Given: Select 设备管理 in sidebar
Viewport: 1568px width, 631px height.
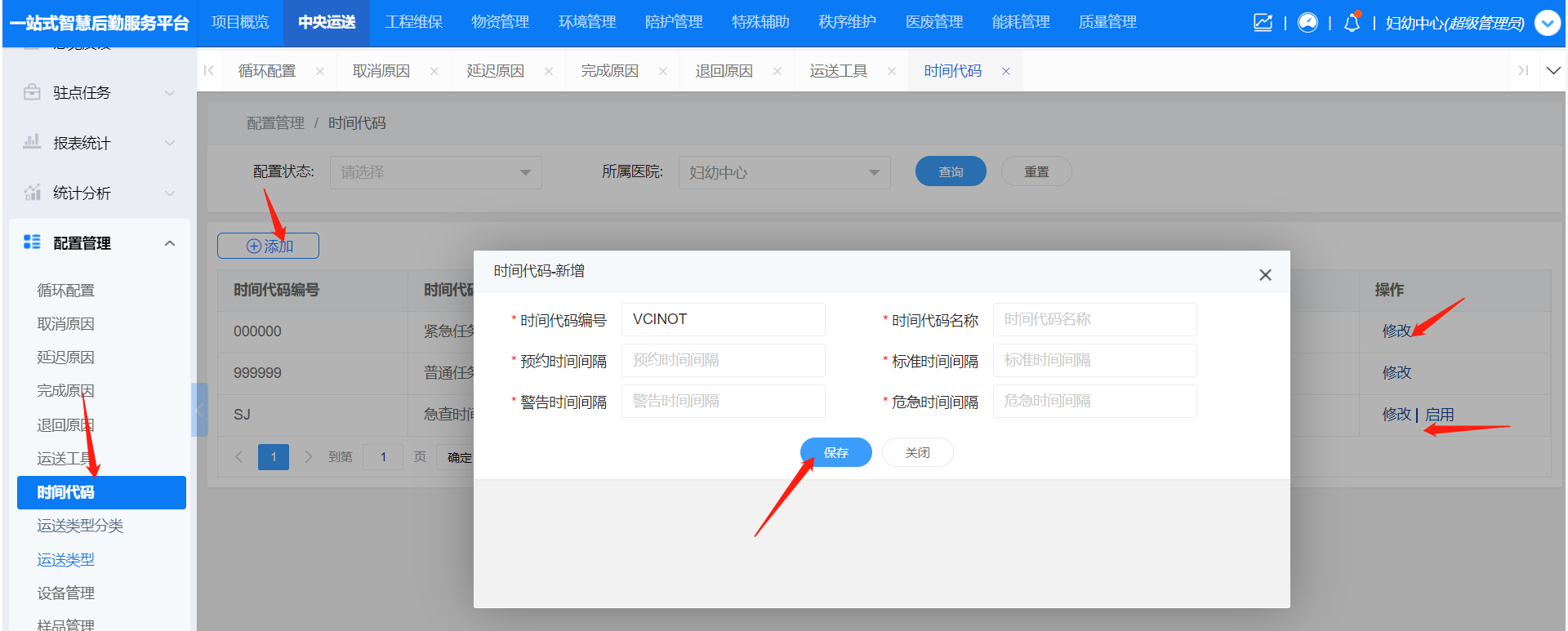Looking at the screenshot, I should click(66, 593).
